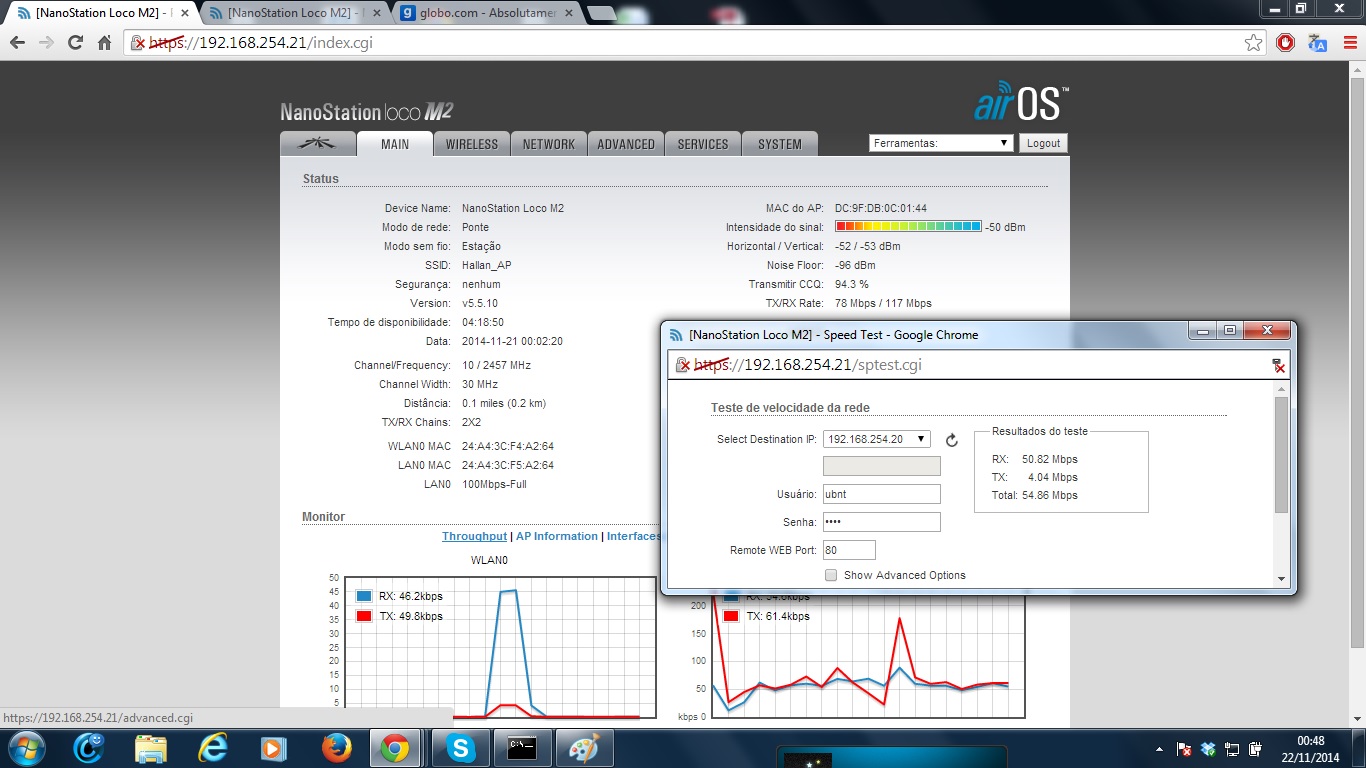Open the NETWORK tab

[x=549, y=144]
